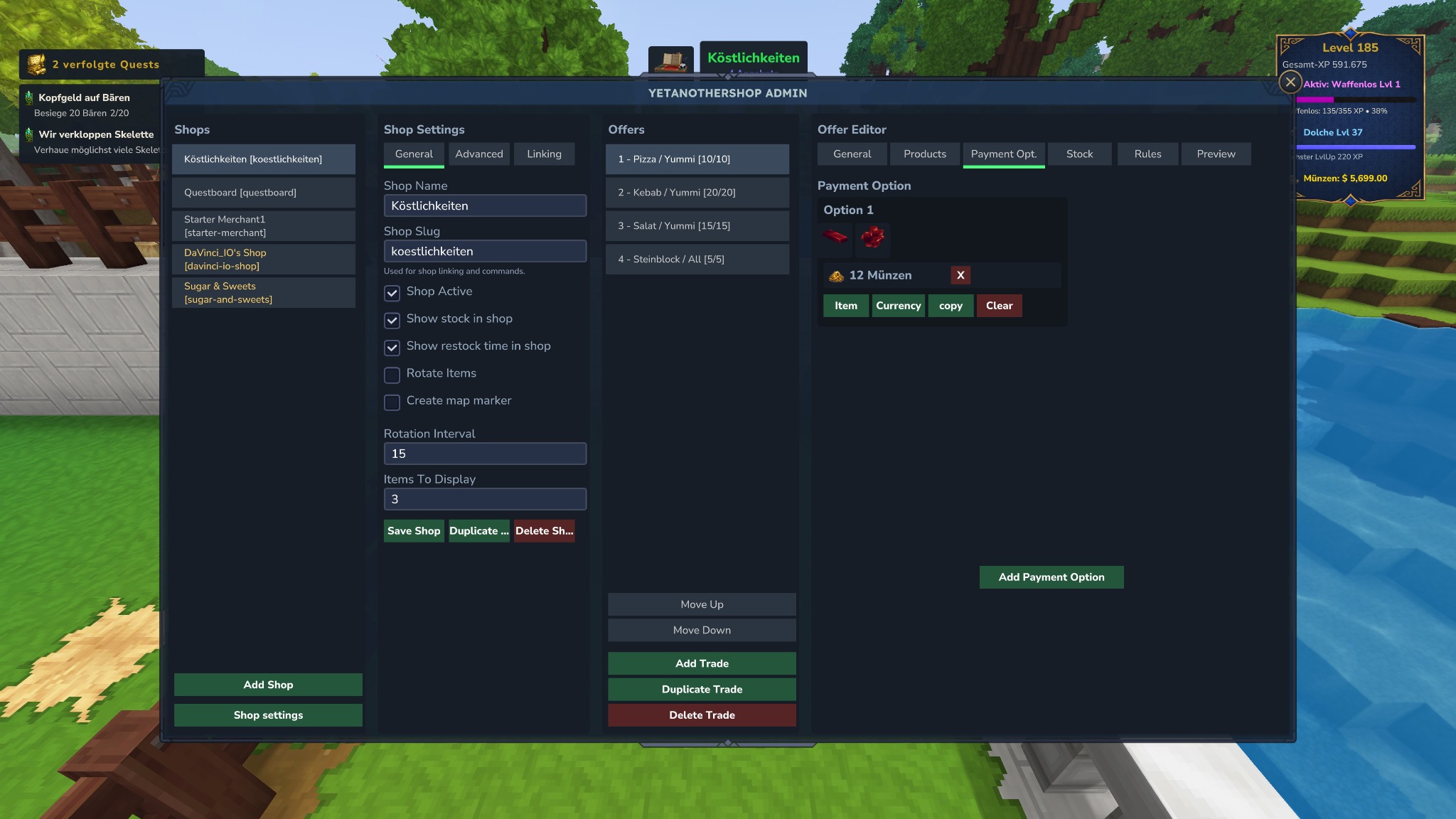Select offer 1 - Pizza / Yummi
Image resolution: width=1456 pixels, height=819 pixels.
[697, 159]
